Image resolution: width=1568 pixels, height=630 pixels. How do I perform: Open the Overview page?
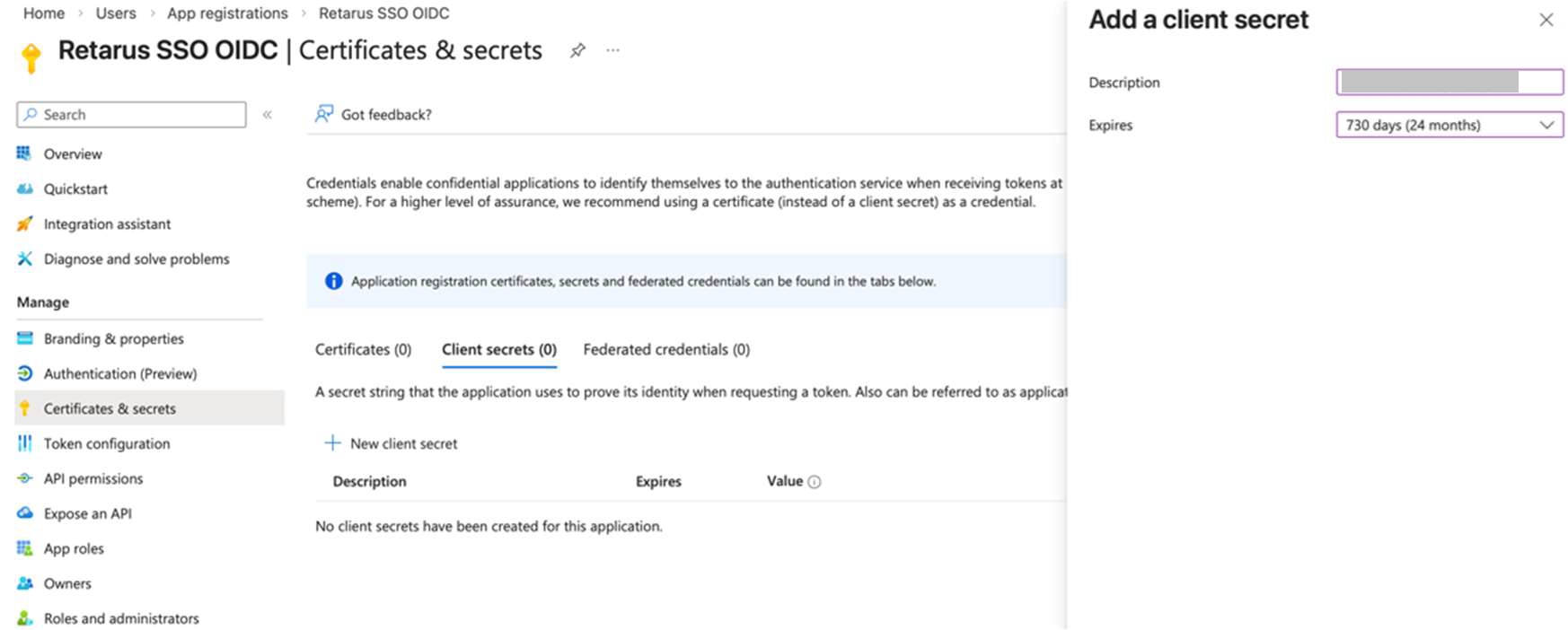point(73,154)
